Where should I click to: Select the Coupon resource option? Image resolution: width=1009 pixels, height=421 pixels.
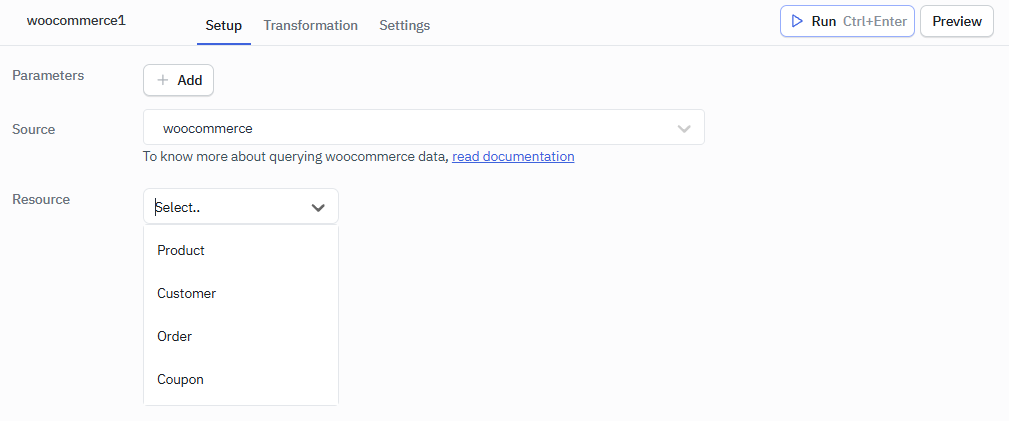(180, 379)
